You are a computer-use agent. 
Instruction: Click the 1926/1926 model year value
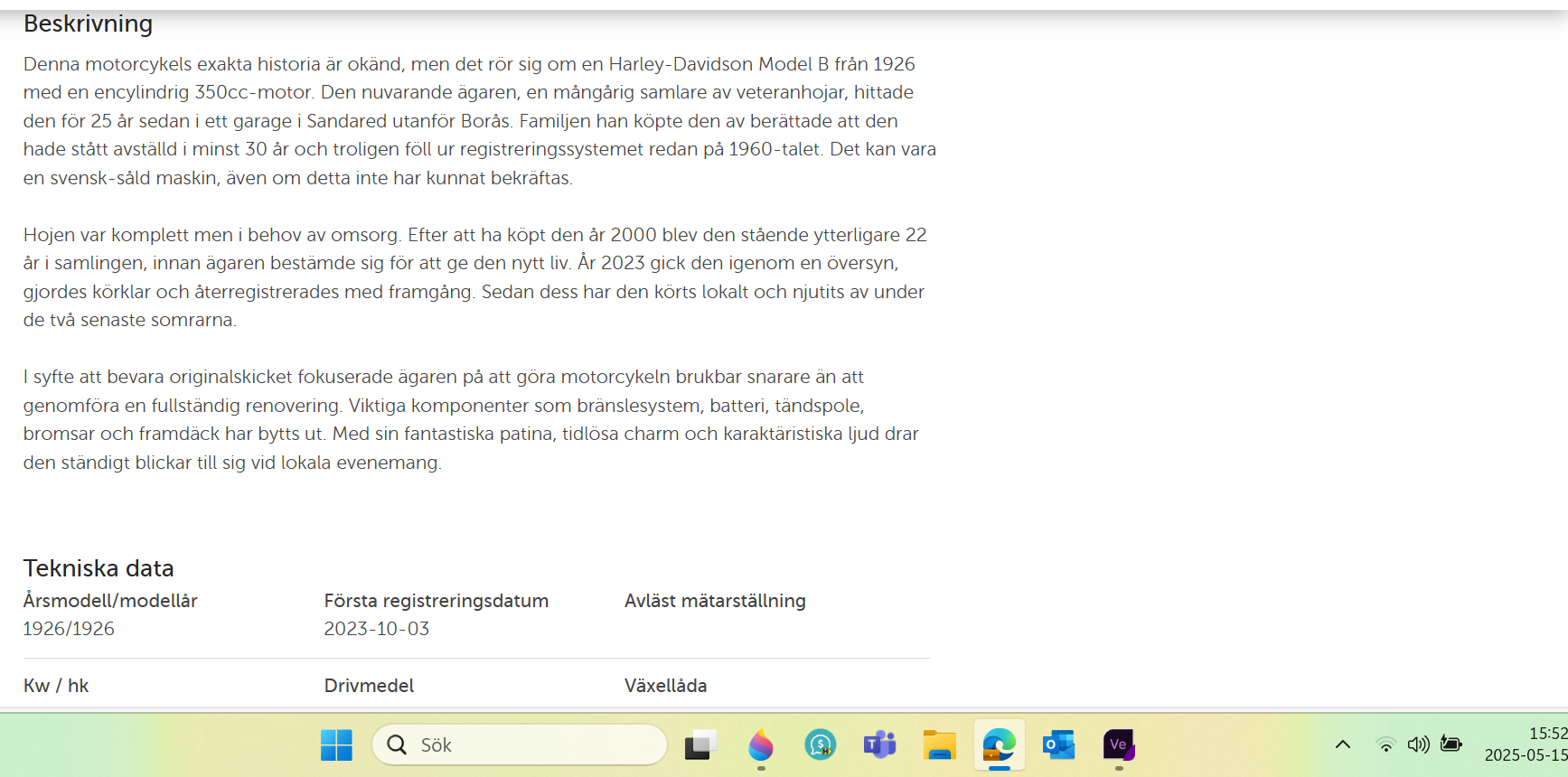tap(69, 629)
